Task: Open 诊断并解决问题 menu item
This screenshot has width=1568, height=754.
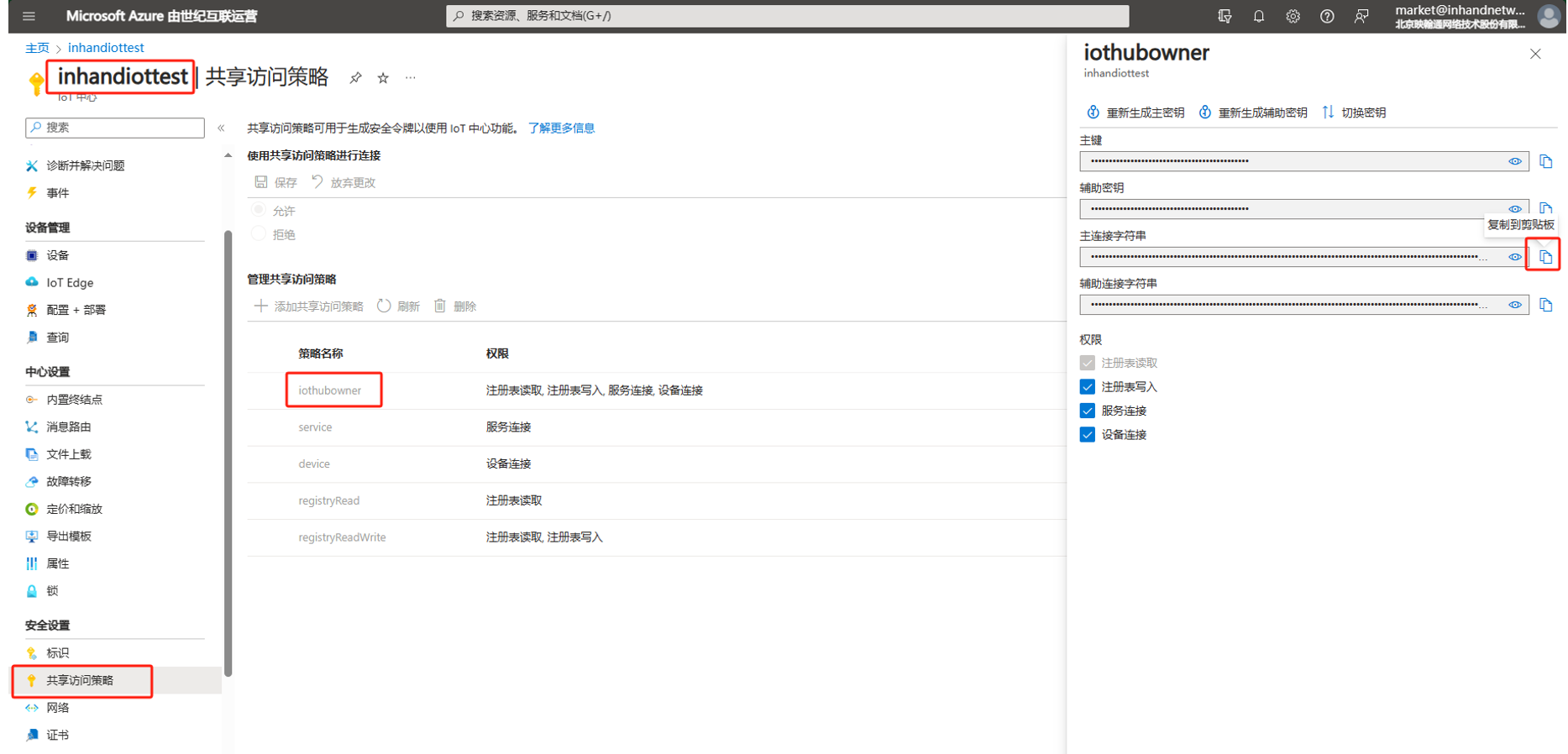Action: 76,165
